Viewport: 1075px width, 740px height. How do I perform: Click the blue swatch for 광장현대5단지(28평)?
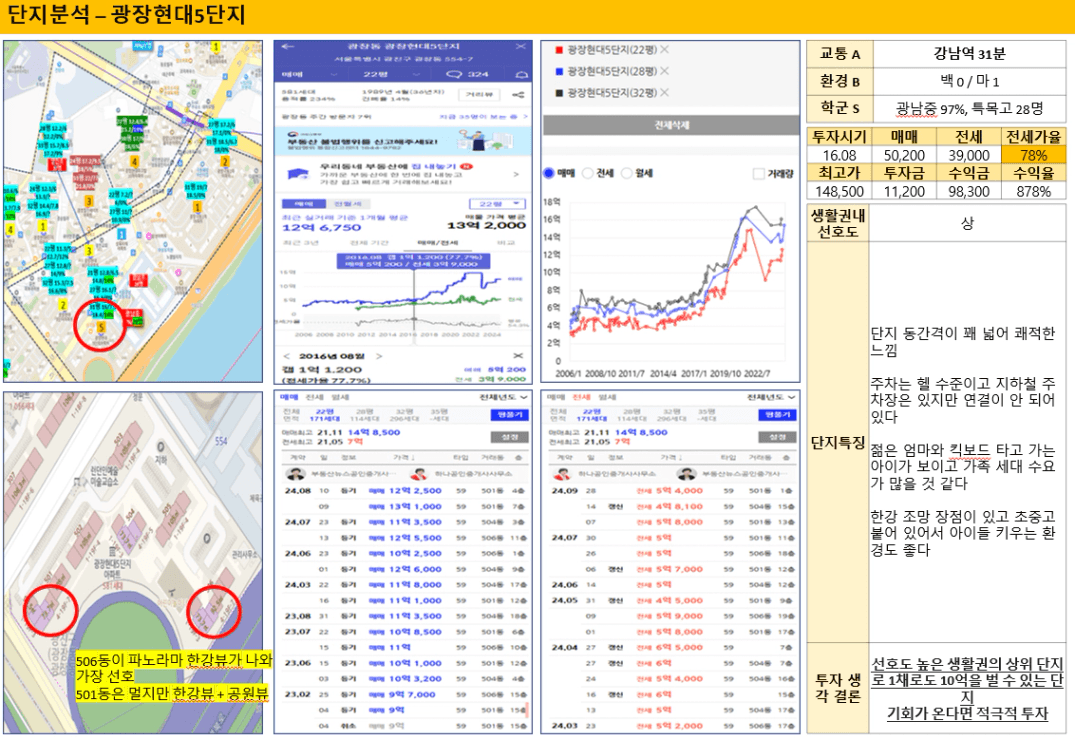pyautogui.click(x=559, y=71)
